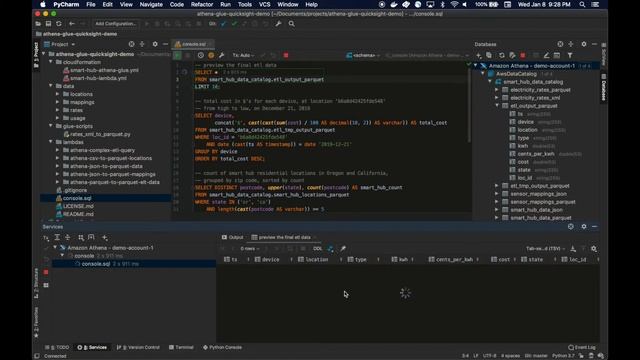
Task: Click the DDL button in results toolbar
Action: coord(318,249)
